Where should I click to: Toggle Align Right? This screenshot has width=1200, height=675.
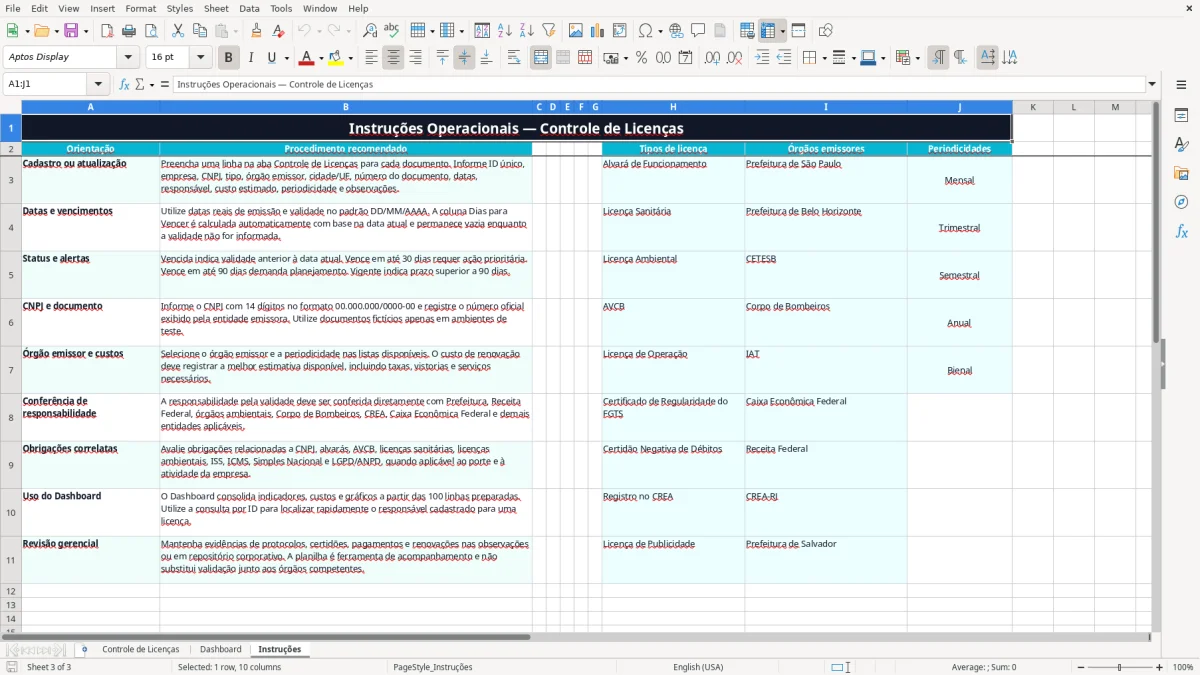tap(415, 58)
